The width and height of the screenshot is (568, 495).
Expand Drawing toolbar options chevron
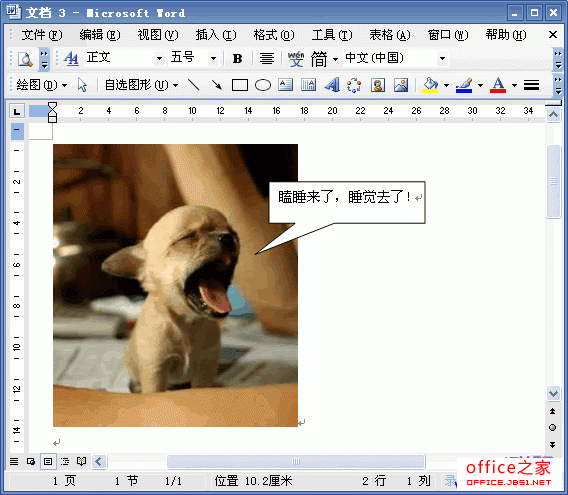tap(558, 86)
